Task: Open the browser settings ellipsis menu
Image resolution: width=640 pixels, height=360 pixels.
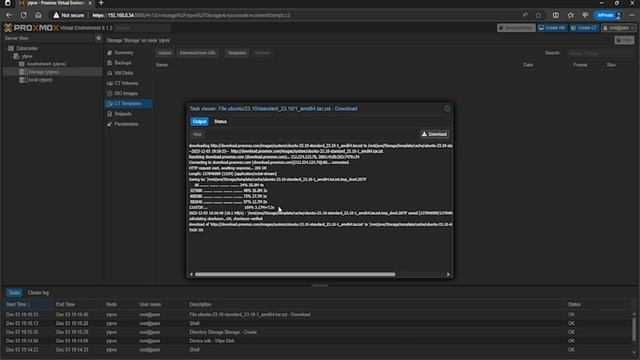Action: (632, 15)
